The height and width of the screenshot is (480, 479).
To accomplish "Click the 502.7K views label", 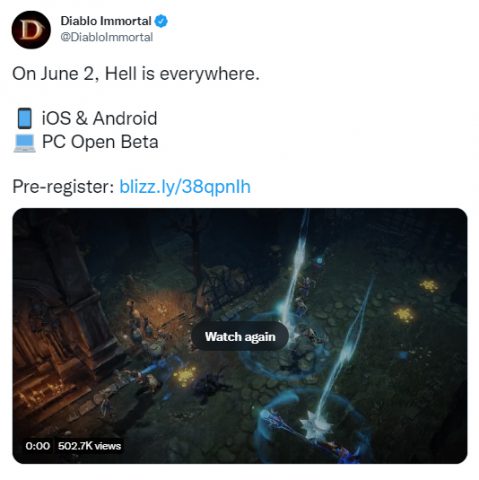I will pyautogui.click(x=89, y=446).
